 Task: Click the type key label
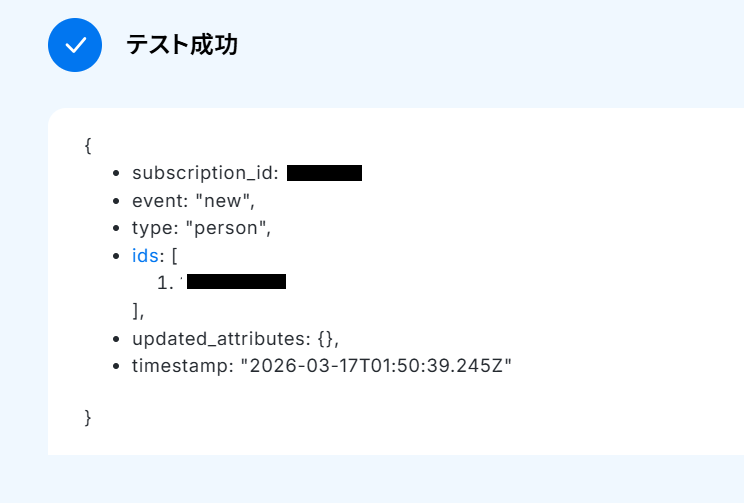155,228
